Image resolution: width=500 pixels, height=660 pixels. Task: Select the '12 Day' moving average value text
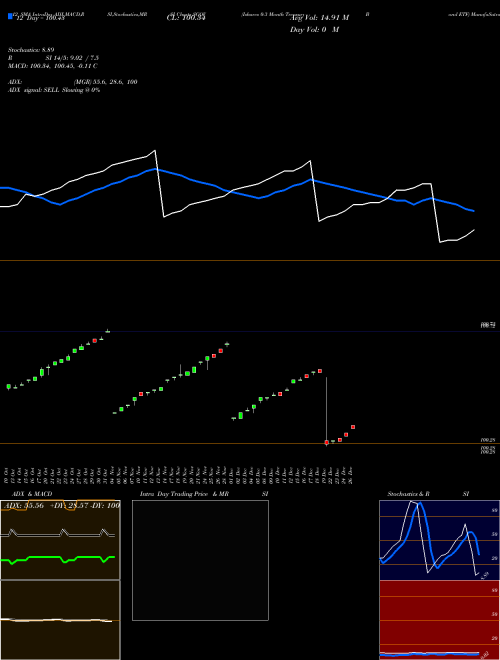tap(40, 18)
